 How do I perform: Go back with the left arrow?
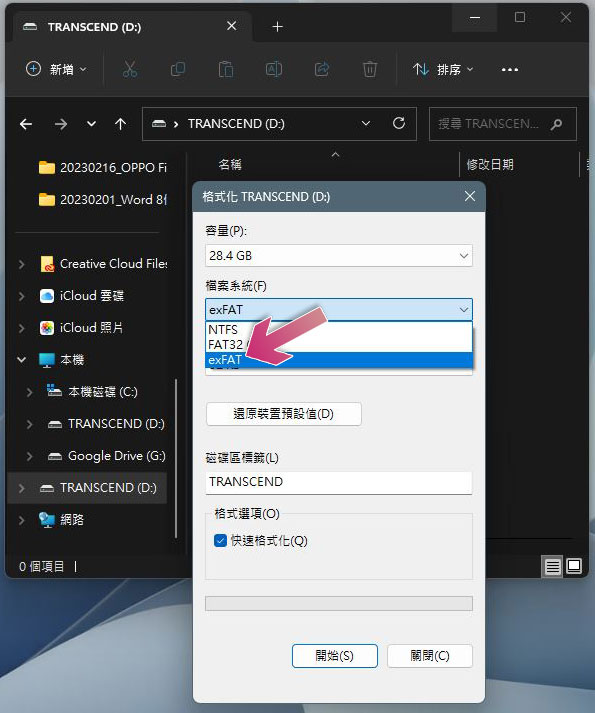point(26,124)
